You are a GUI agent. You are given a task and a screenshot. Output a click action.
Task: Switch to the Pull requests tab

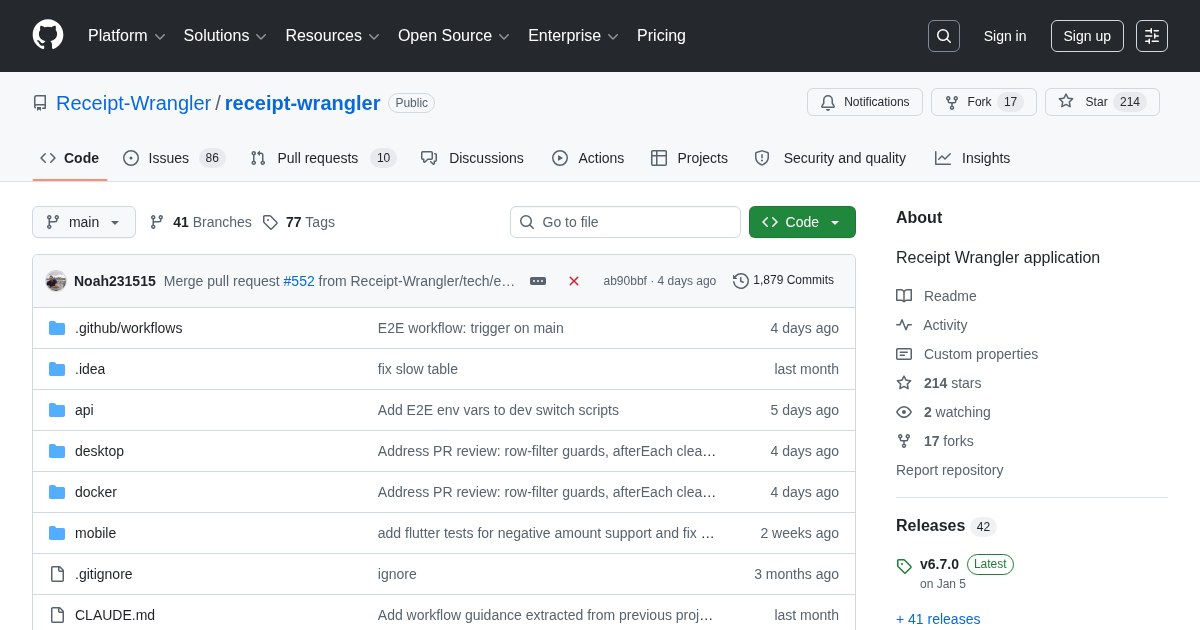[x=323, y=158]
